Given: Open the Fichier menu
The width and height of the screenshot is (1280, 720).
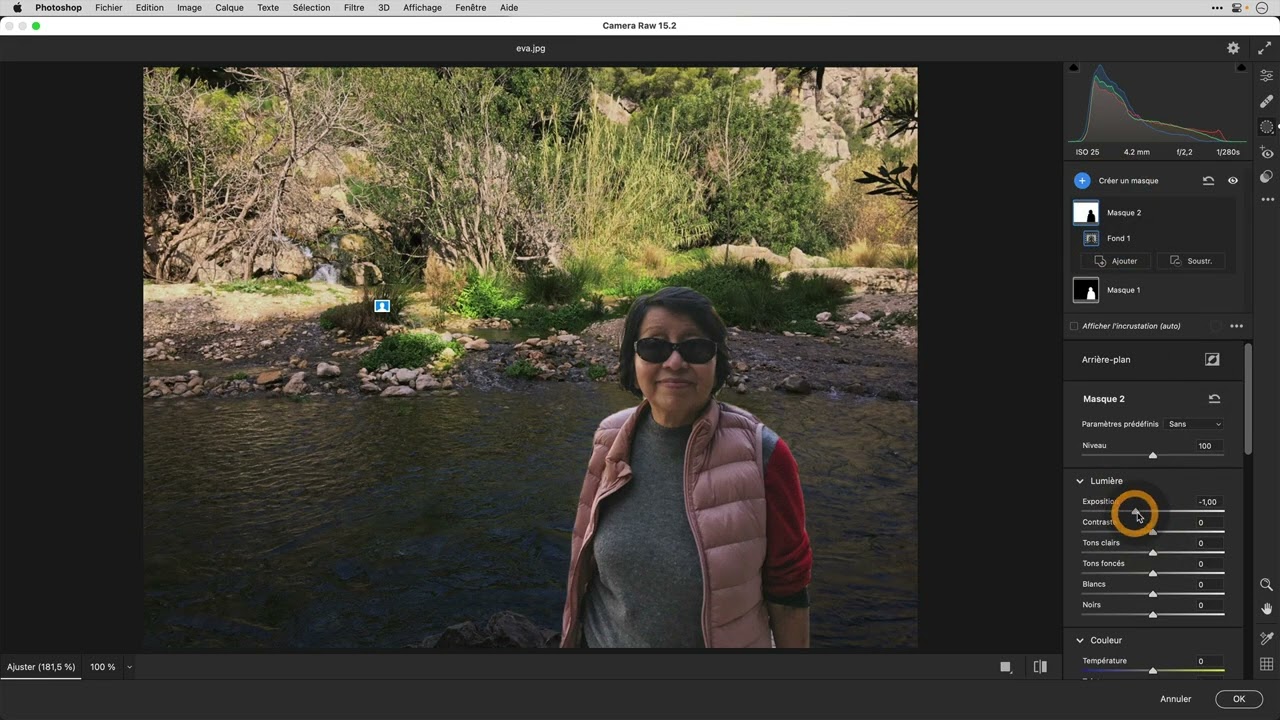Looking at the screenshot, I should coord(109,8).
